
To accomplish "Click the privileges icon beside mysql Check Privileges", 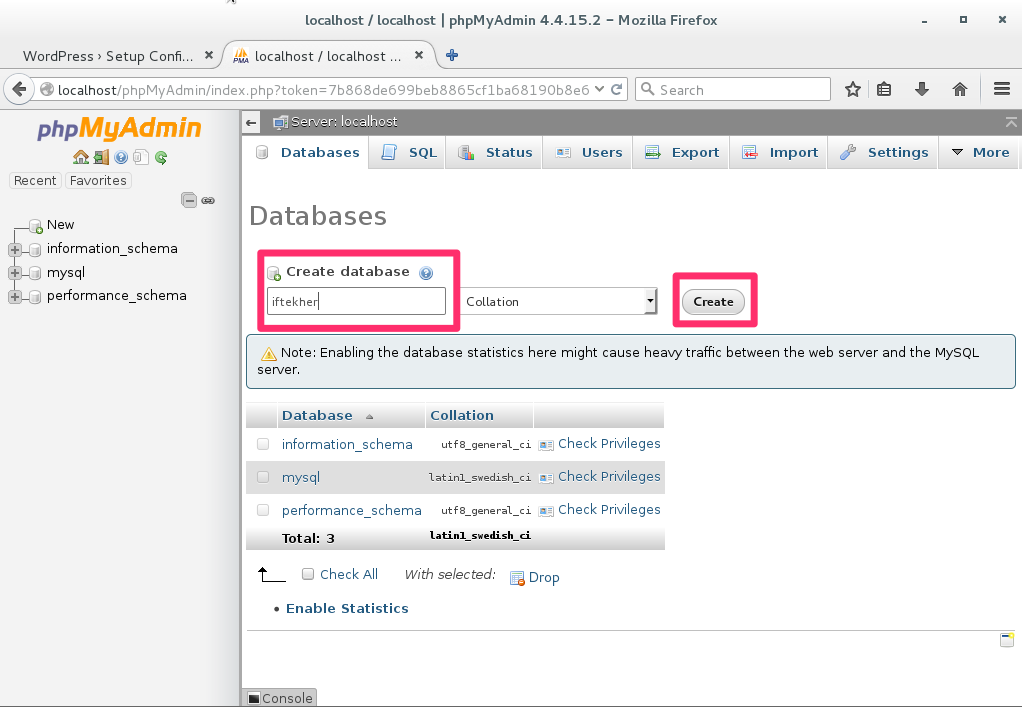I will click(546, 478).
